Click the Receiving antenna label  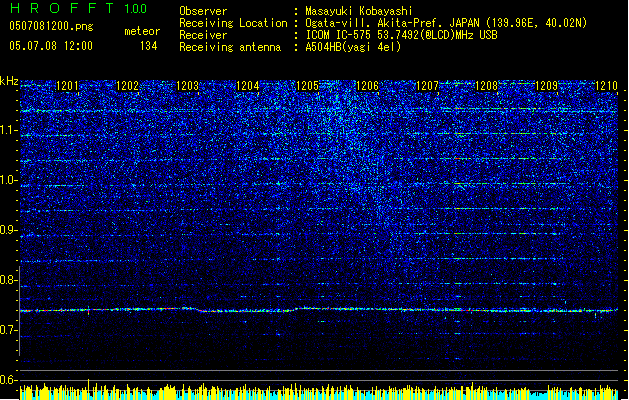230,47
